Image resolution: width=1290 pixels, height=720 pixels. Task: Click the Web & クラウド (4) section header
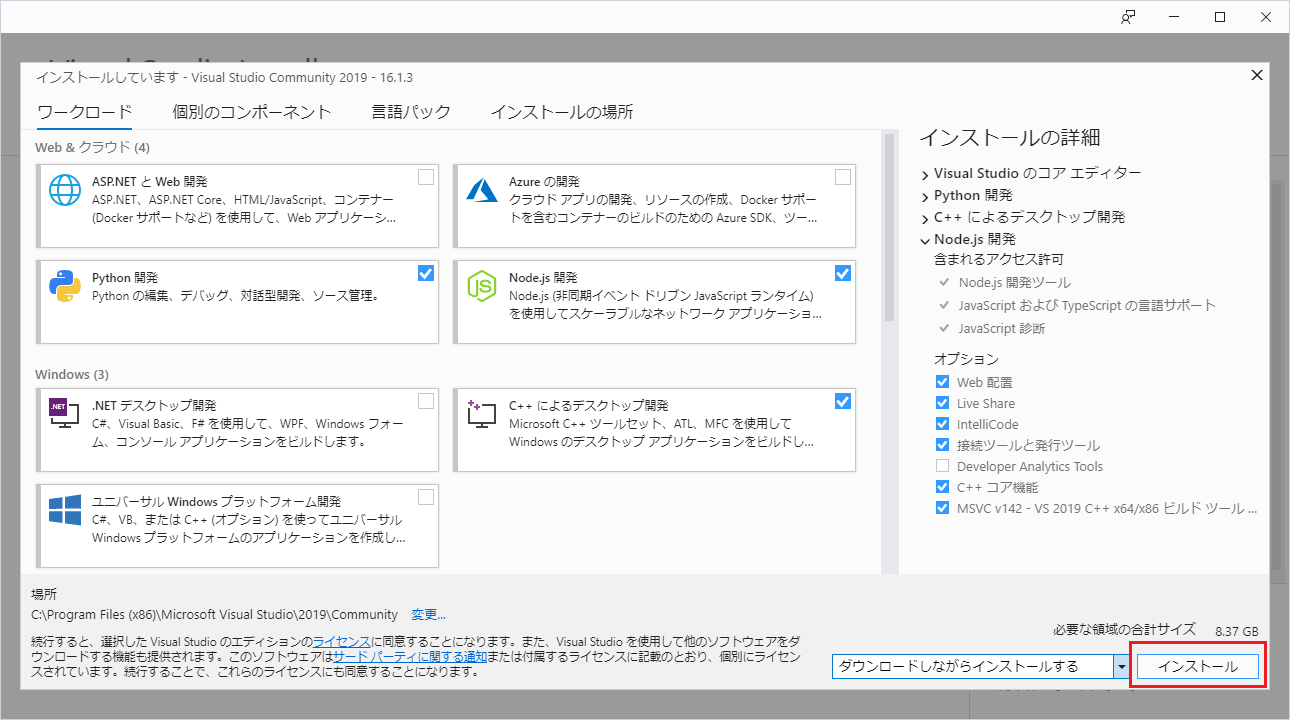click(92, 147)
